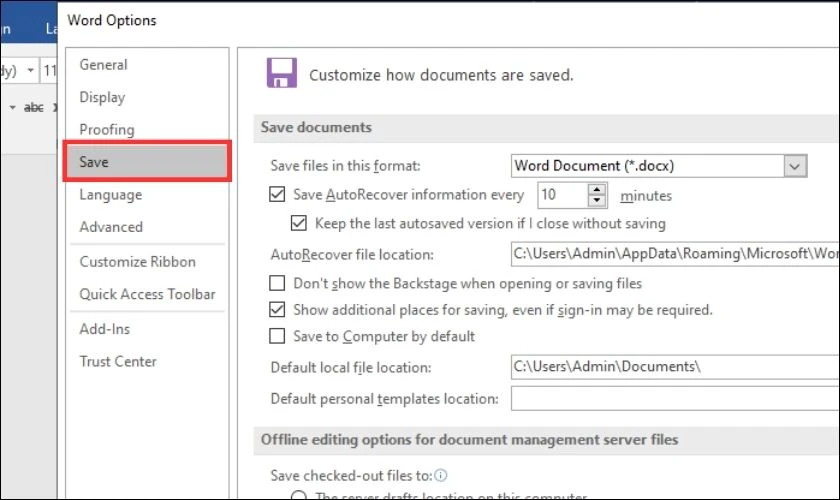Open the font dropdown arrow in Word ribbon
Screen dimensions: 840x500
point(31,70)
